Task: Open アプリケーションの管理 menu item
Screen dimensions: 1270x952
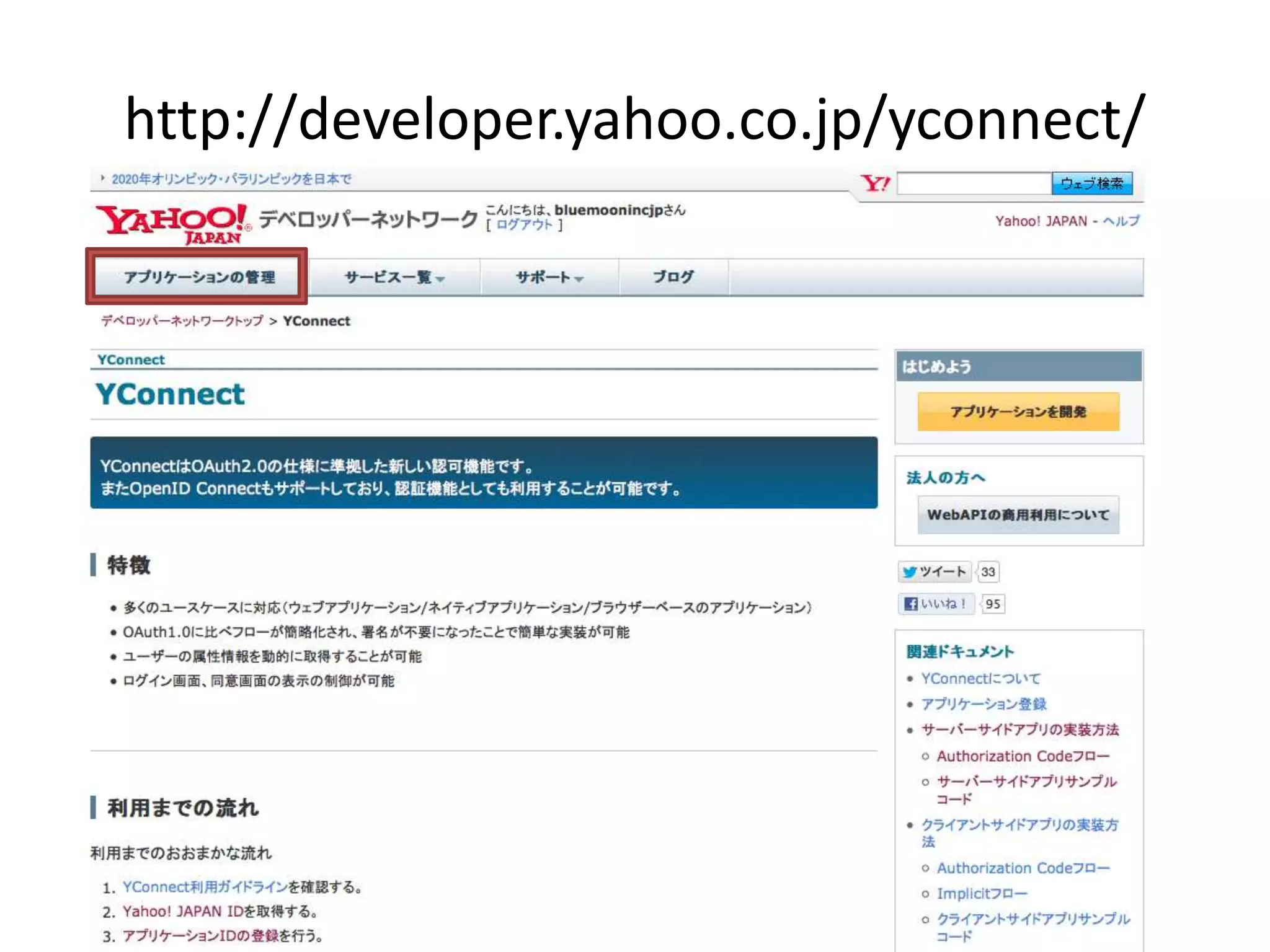Action: [199, 277]
